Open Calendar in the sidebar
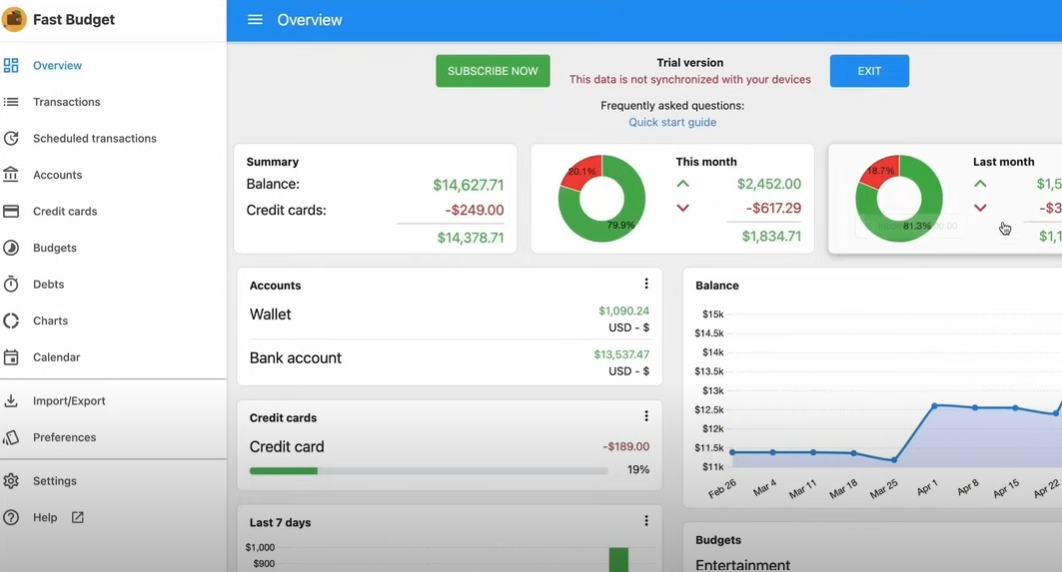This screenshot has height=572, width=1062. click(56, 357)
